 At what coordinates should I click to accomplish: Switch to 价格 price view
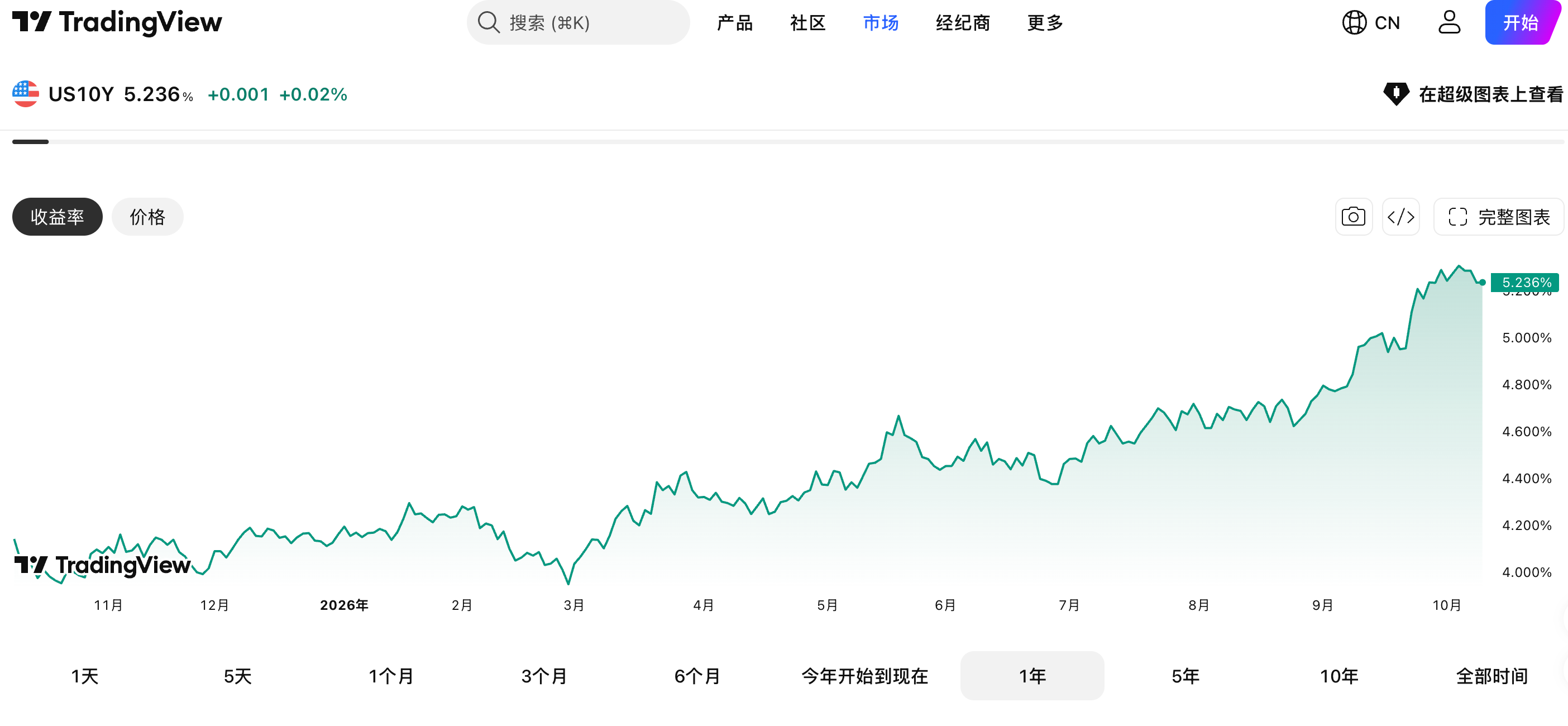(x=147, y=217)
